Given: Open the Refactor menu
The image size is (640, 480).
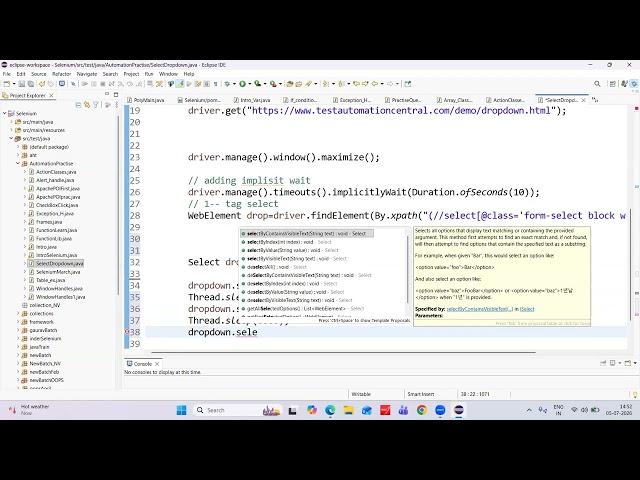Looking at the screenshot, I should 62,74.
